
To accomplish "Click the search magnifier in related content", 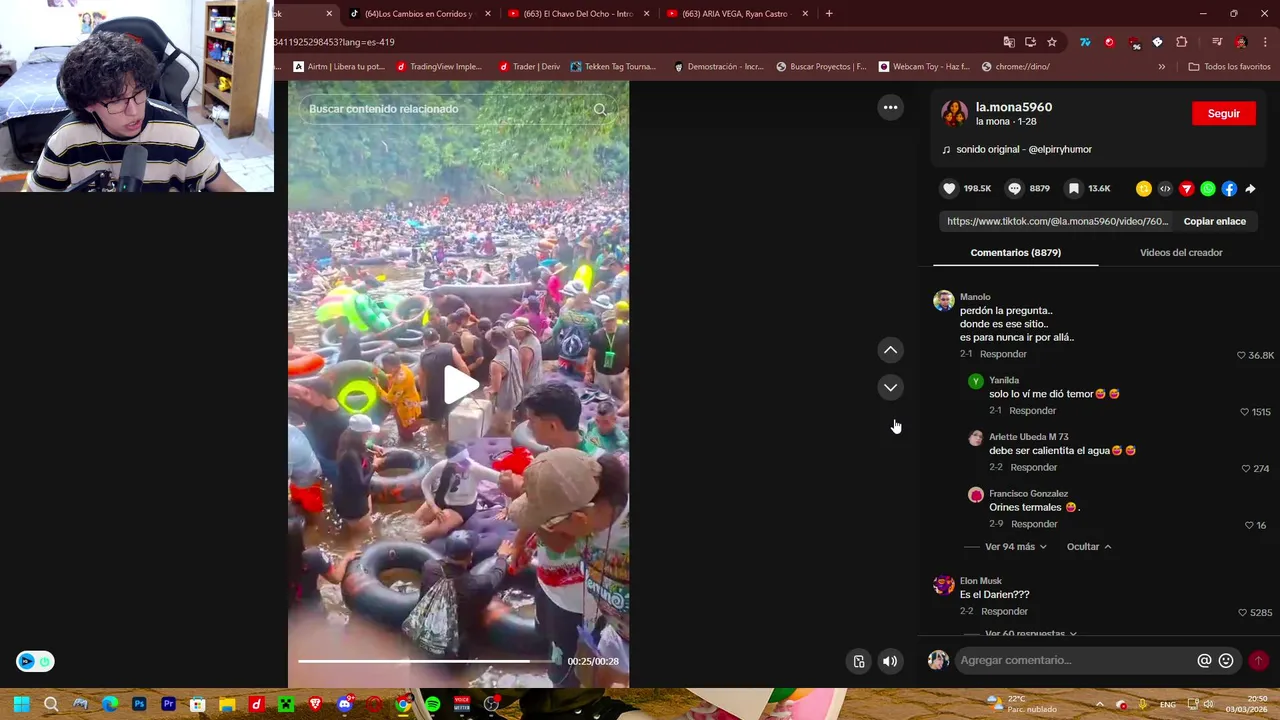I will coord(600,109).
